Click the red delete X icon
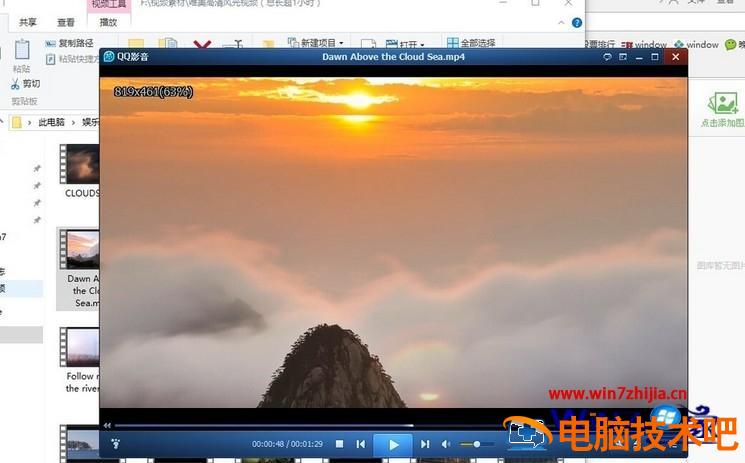Screen dimensions: 745x463 [203, 46]
